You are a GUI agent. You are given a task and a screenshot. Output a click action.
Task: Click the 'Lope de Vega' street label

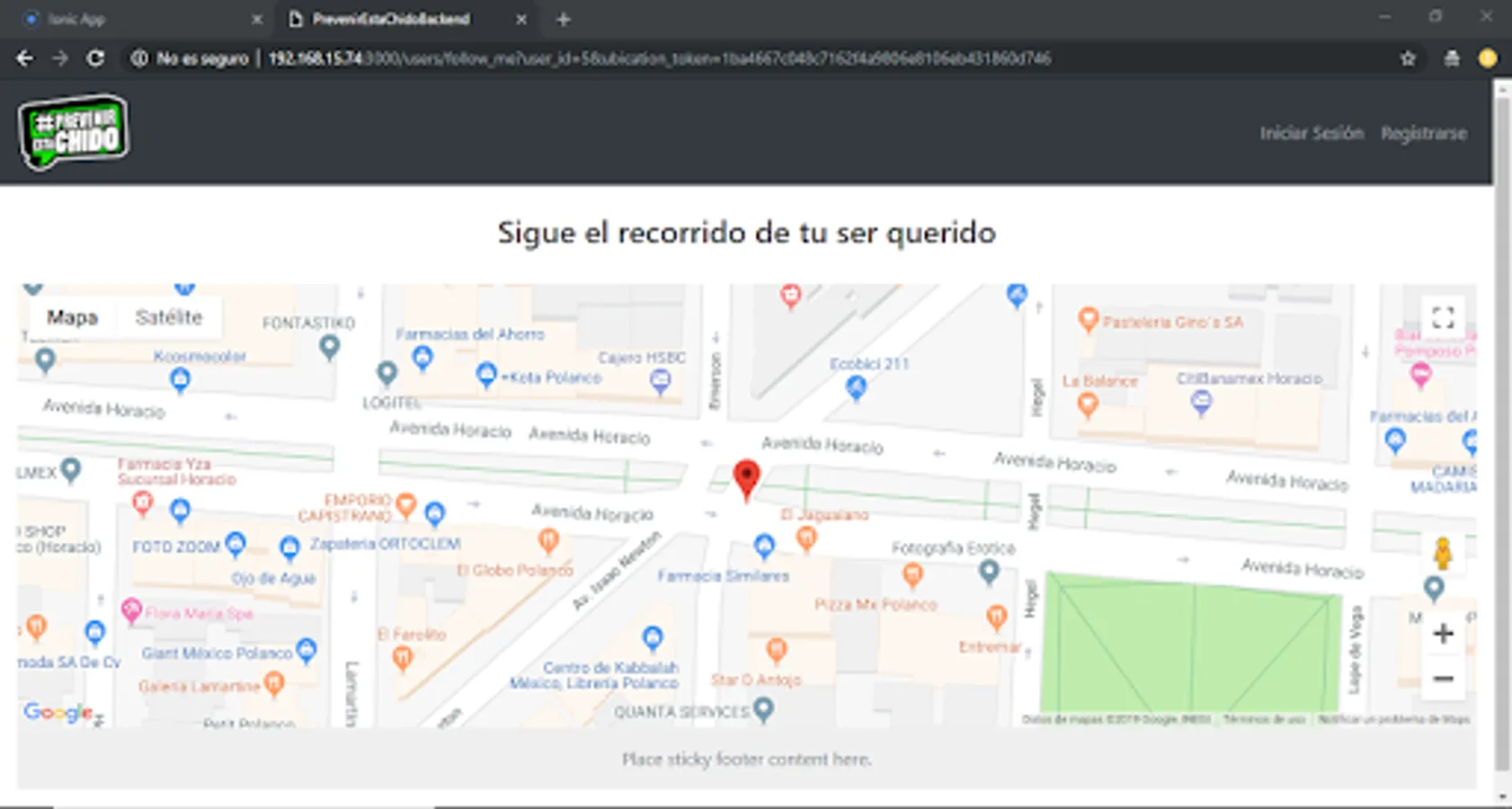1356,649
